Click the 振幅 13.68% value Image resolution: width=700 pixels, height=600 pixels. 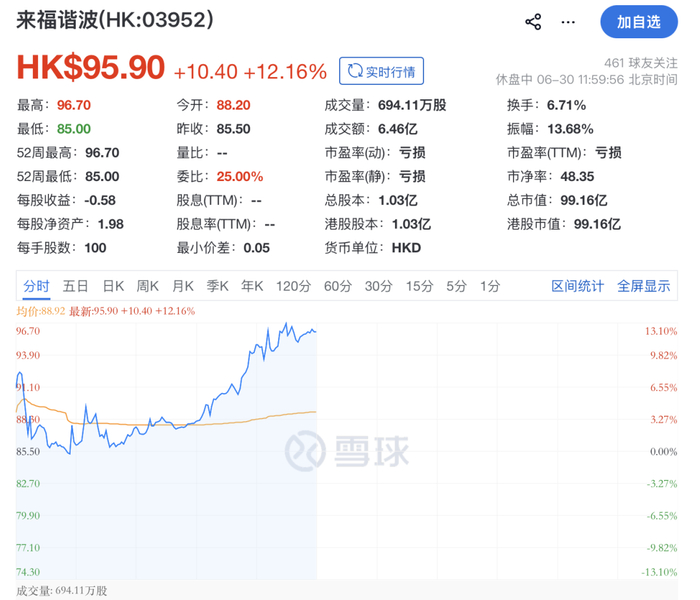point(570,129)
